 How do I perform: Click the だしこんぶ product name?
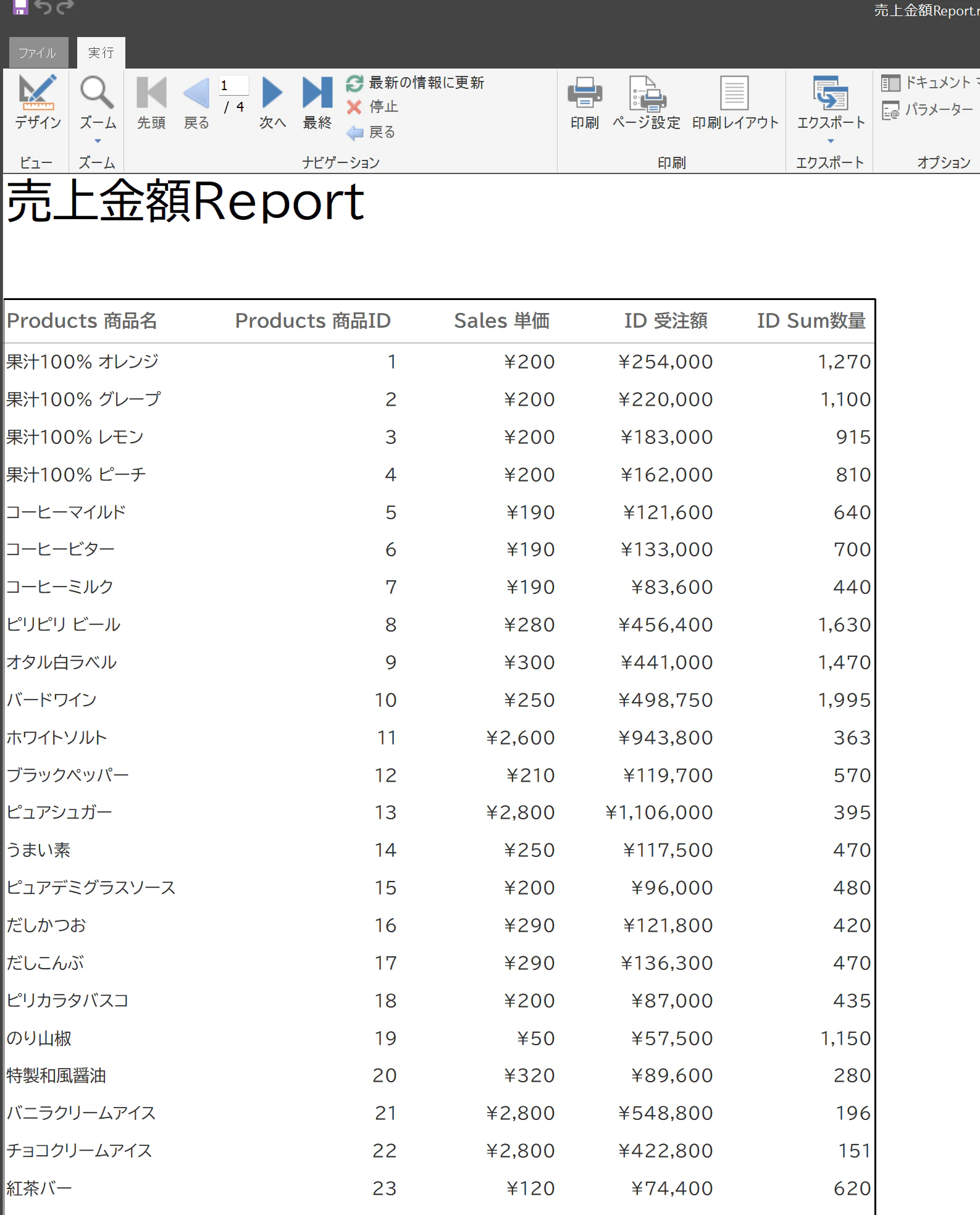click(45, 963)
